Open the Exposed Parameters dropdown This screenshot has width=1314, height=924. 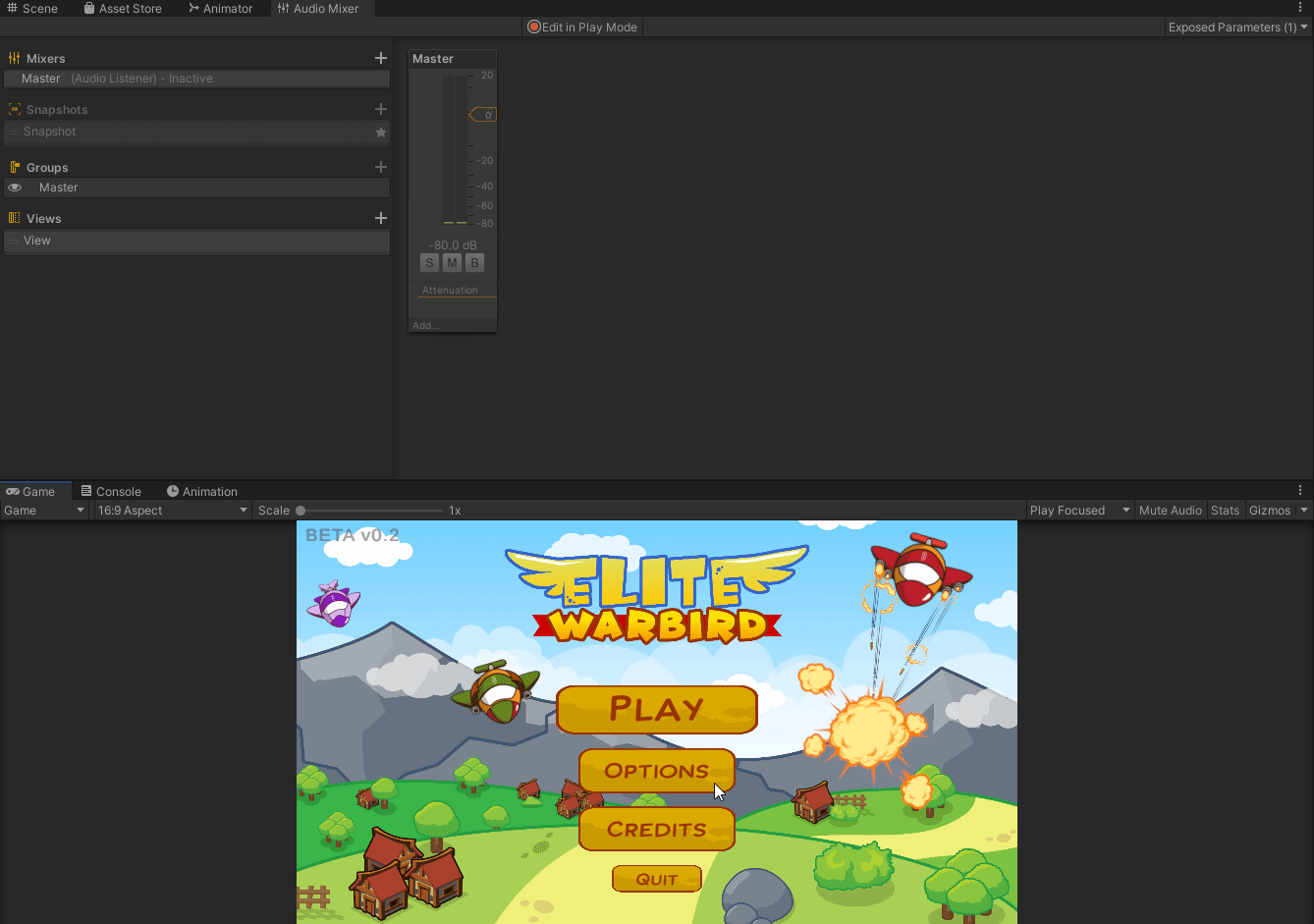(1236, 27)
